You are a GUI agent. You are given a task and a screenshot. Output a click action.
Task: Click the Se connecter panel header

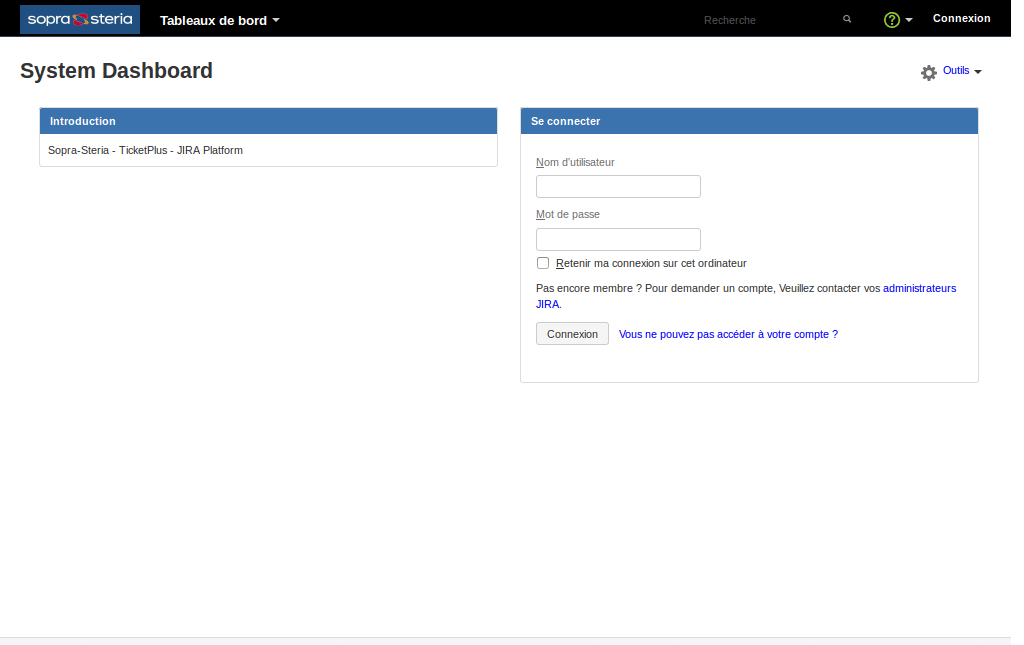749,121
